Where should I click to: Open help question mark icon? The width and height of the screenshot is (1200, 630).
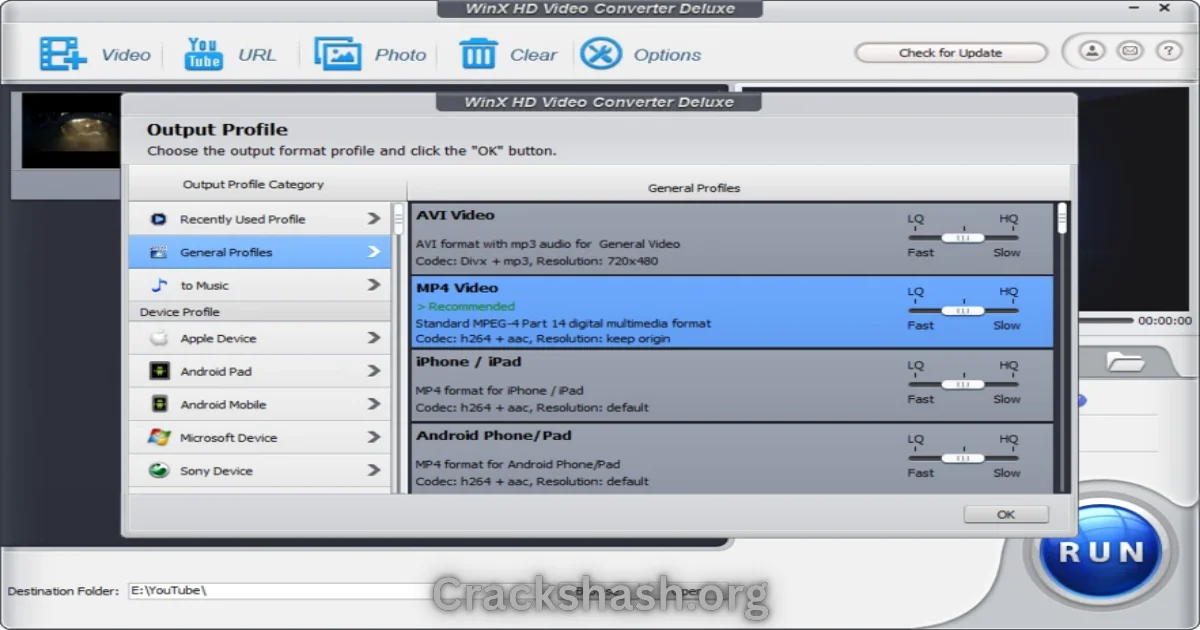1168,50
